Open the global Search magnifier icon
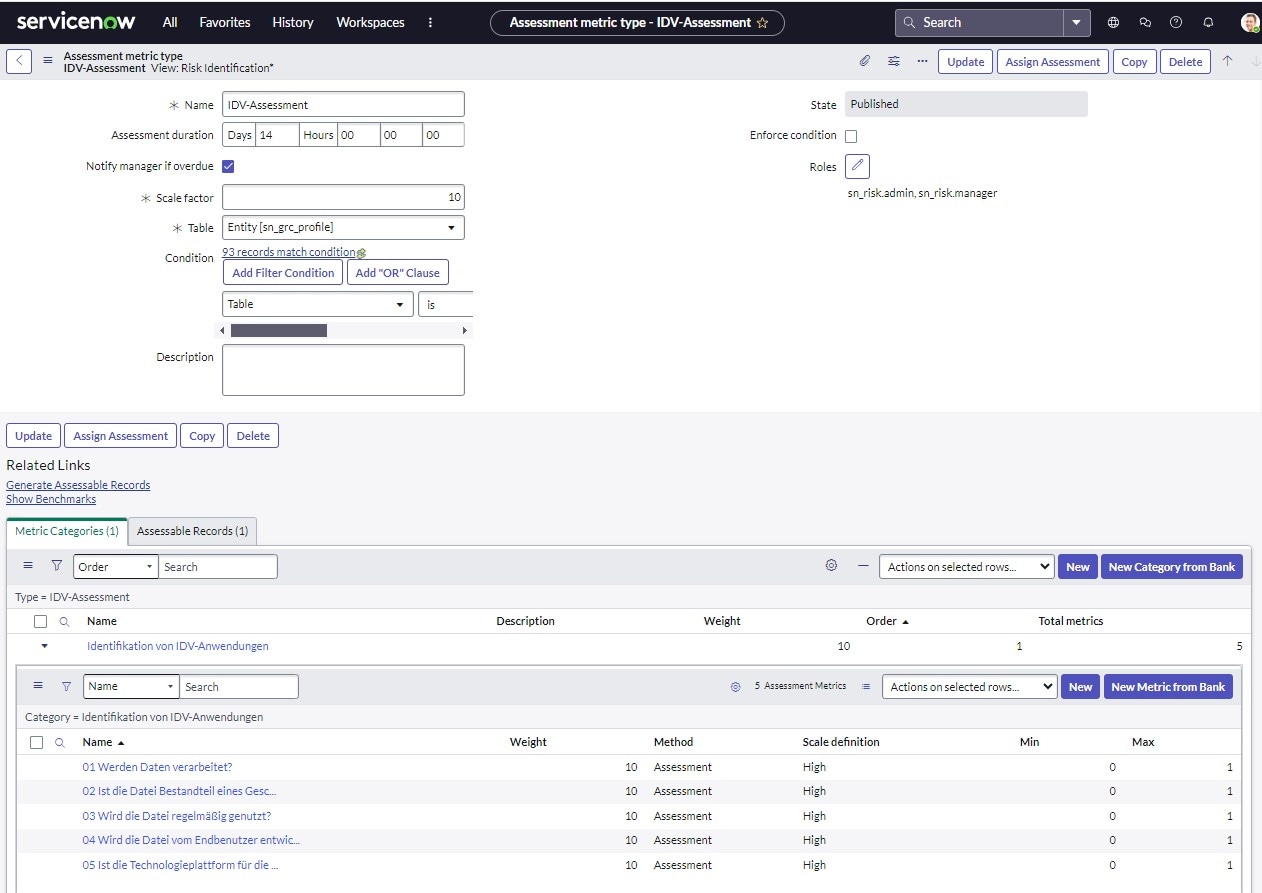 pyautogui.click(x=908, y=21)
